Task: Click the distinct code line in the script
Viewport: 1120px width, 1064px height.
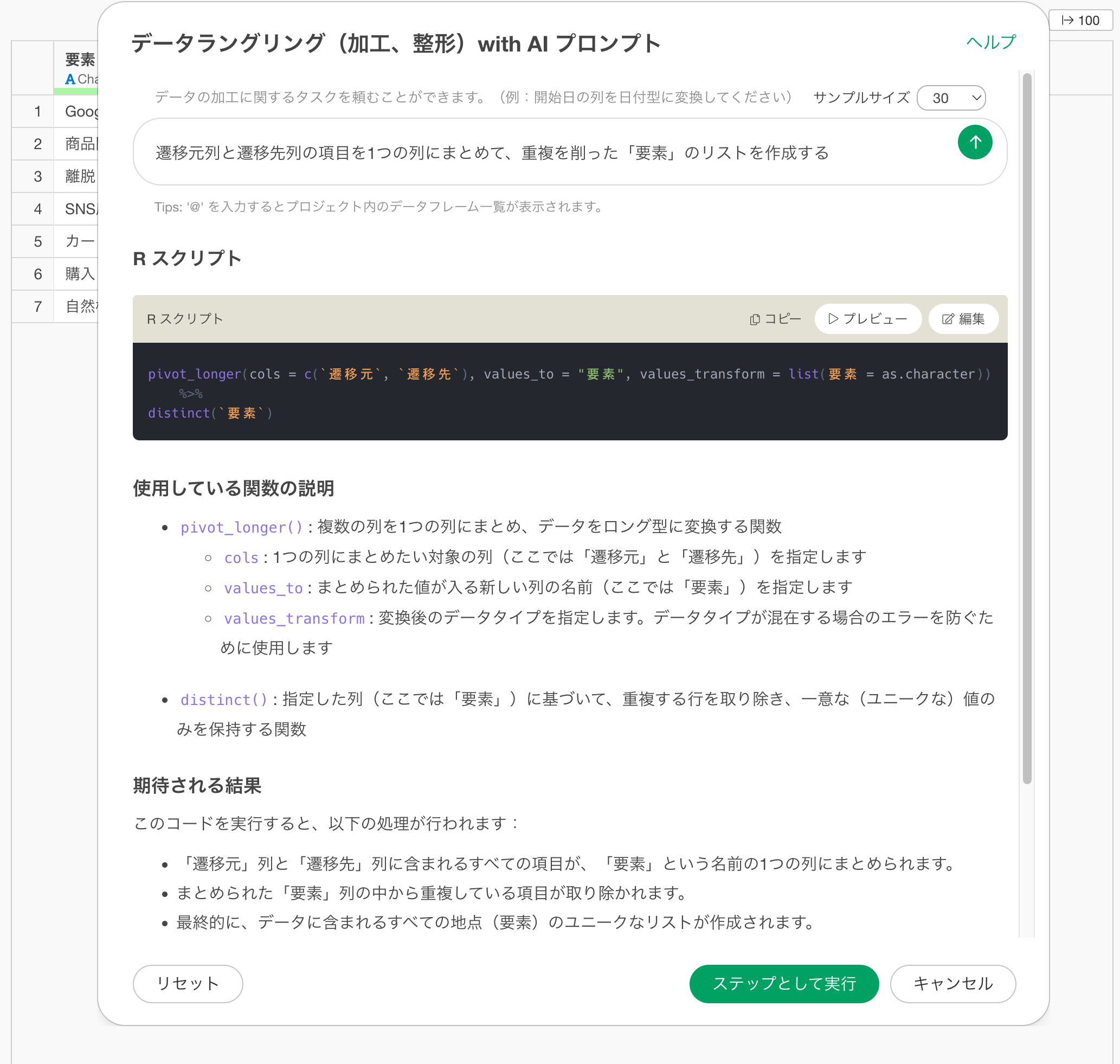Action: point(210,413)
